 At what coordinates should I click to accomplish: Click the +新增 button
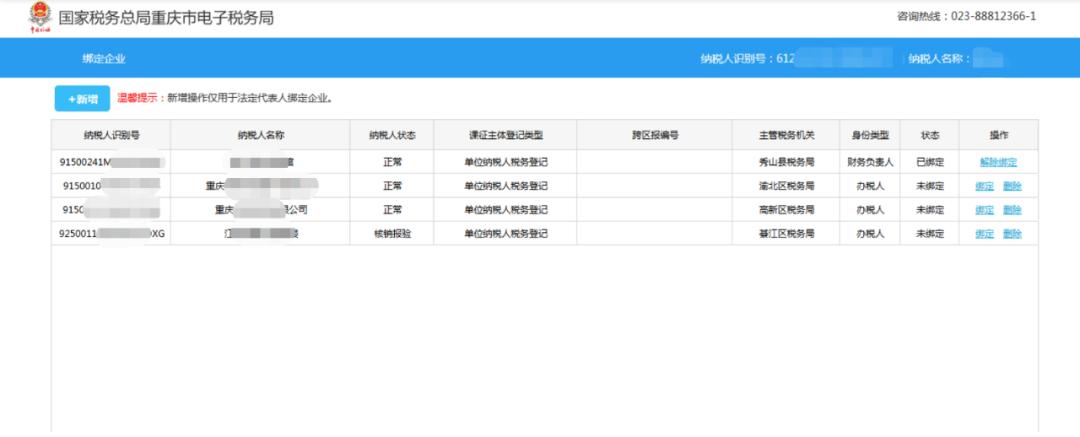[82, 99]
